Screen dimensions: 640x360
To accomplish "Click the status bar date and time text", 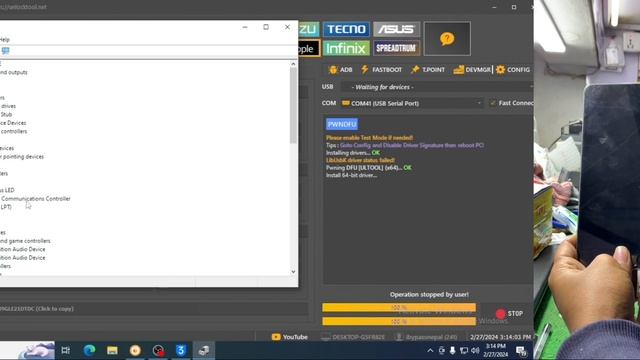I will pos(500,337).
